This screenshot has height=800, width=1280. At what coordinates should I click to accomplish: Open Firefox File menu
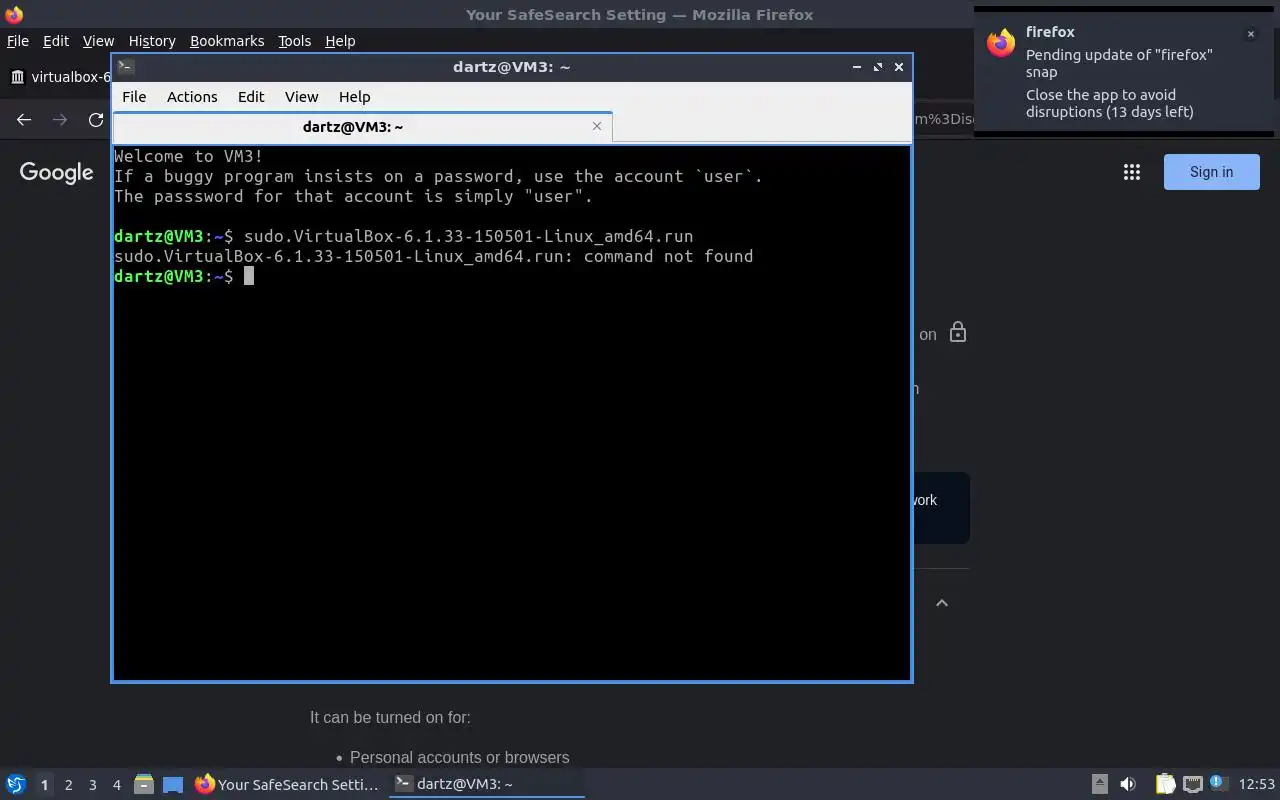[x=18, y=41]
